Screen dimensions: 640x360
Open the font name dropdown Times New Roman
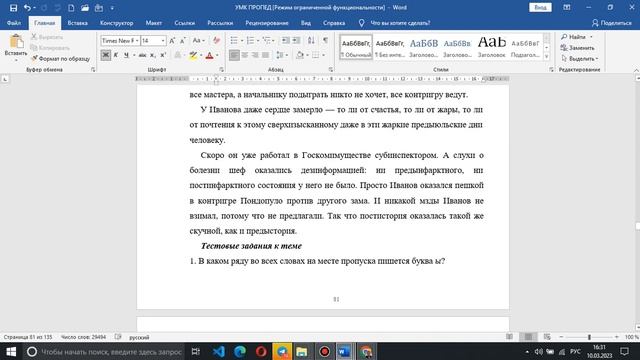[137, 41]
